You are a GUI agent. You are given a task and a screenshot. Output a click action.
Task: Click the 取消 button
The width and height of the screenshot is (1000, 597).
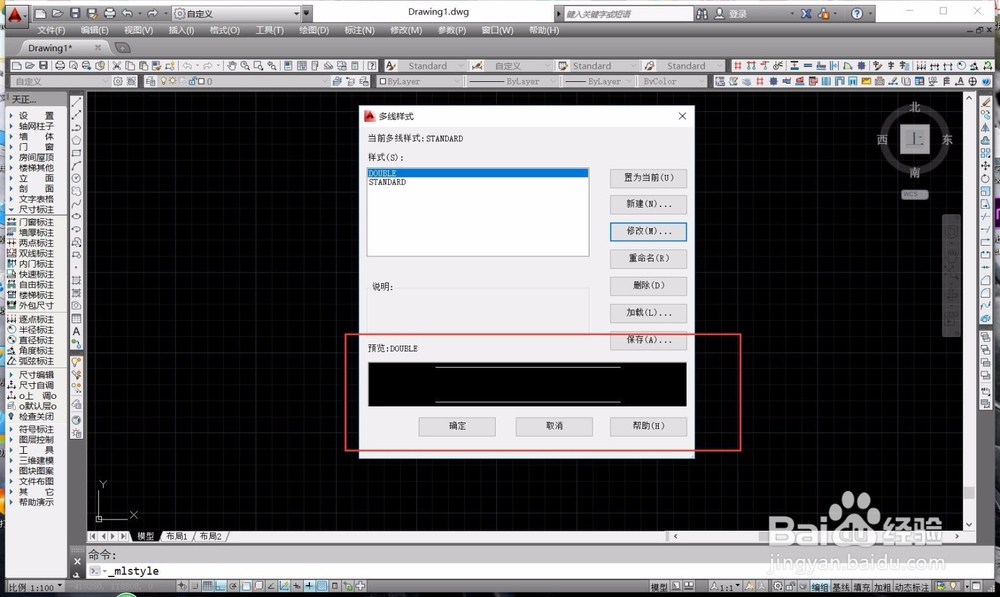(554, 426)
